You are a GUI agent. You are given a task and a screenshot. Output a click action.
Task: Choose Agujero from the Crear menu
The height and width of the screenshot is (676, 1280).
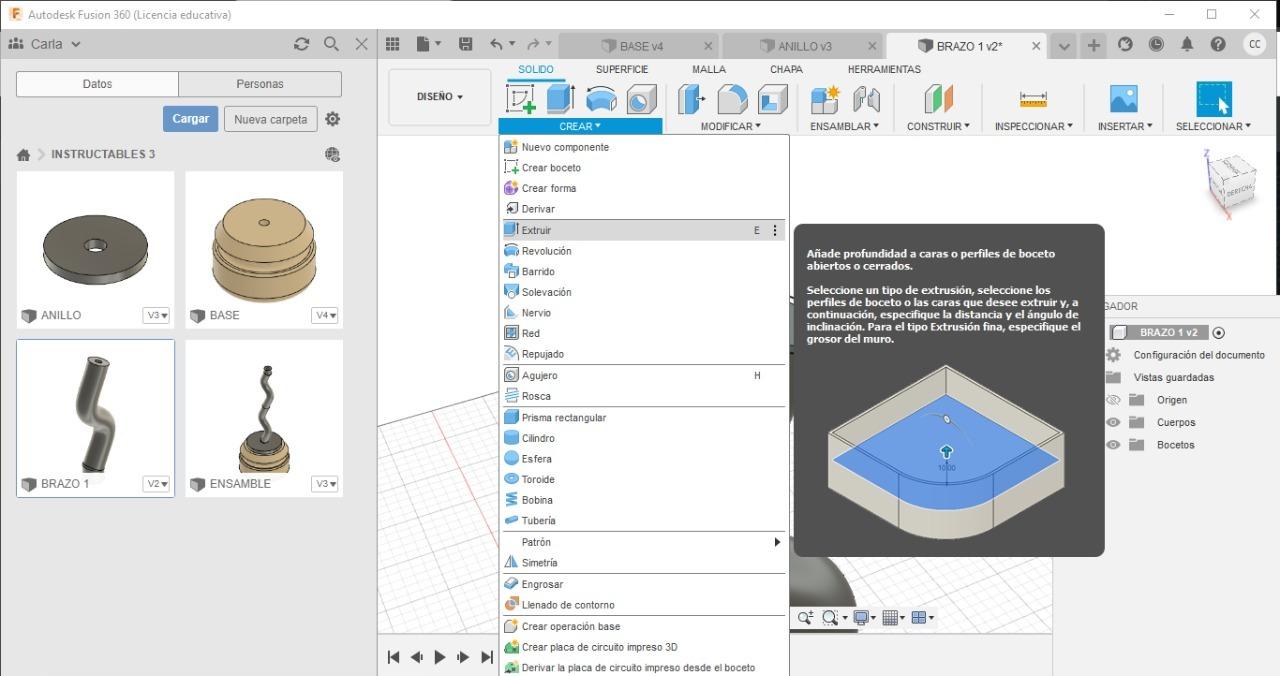(x=644, y=375)
